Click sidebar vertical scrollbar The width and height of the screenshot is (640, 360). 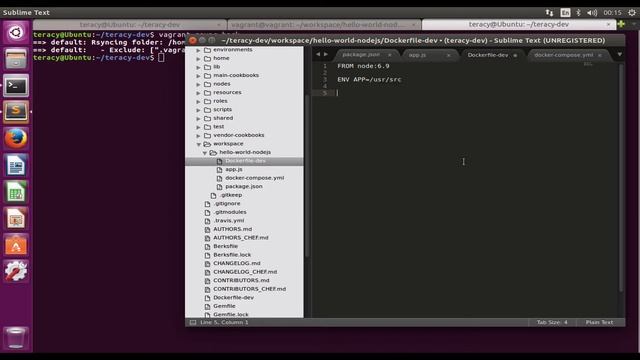pyautogui.click(x=306, y=176)
